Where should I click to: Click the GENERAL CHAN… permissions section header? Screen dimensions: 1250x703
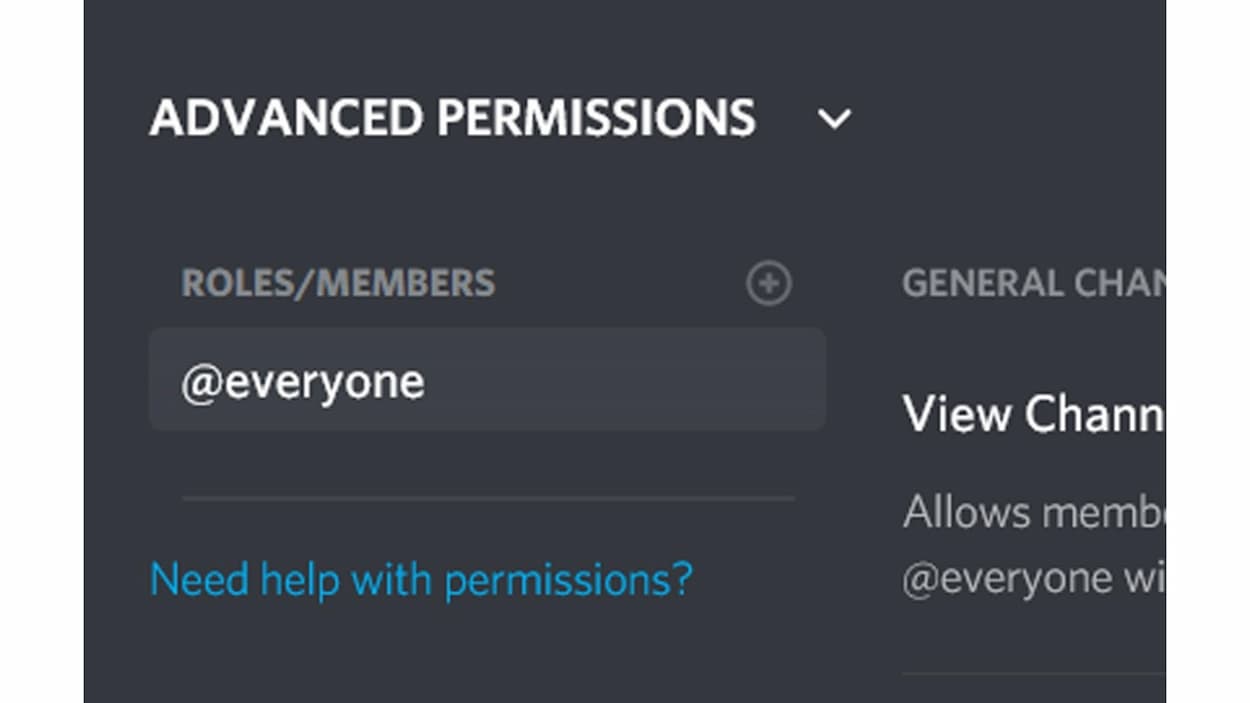[1032, 284]
